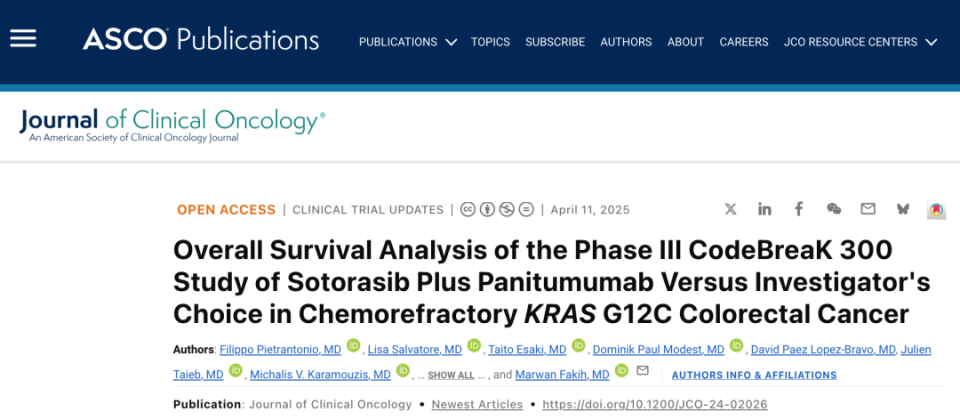Open the Topics menu item
960x420 pixels.
pos(490,42)
